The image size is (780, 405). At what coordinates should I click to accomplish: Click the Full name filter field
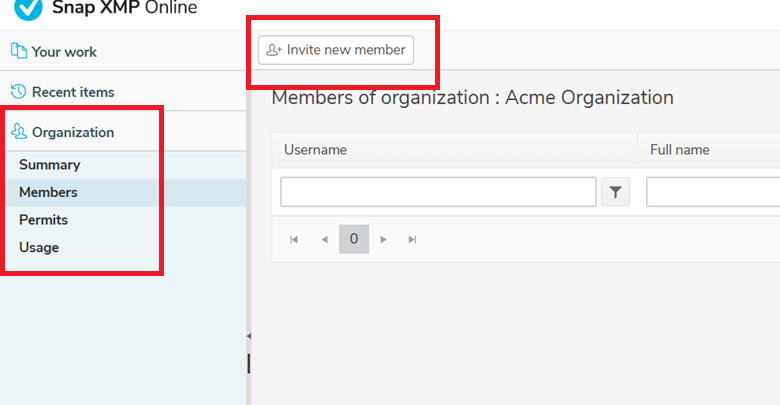coord(713,192)
